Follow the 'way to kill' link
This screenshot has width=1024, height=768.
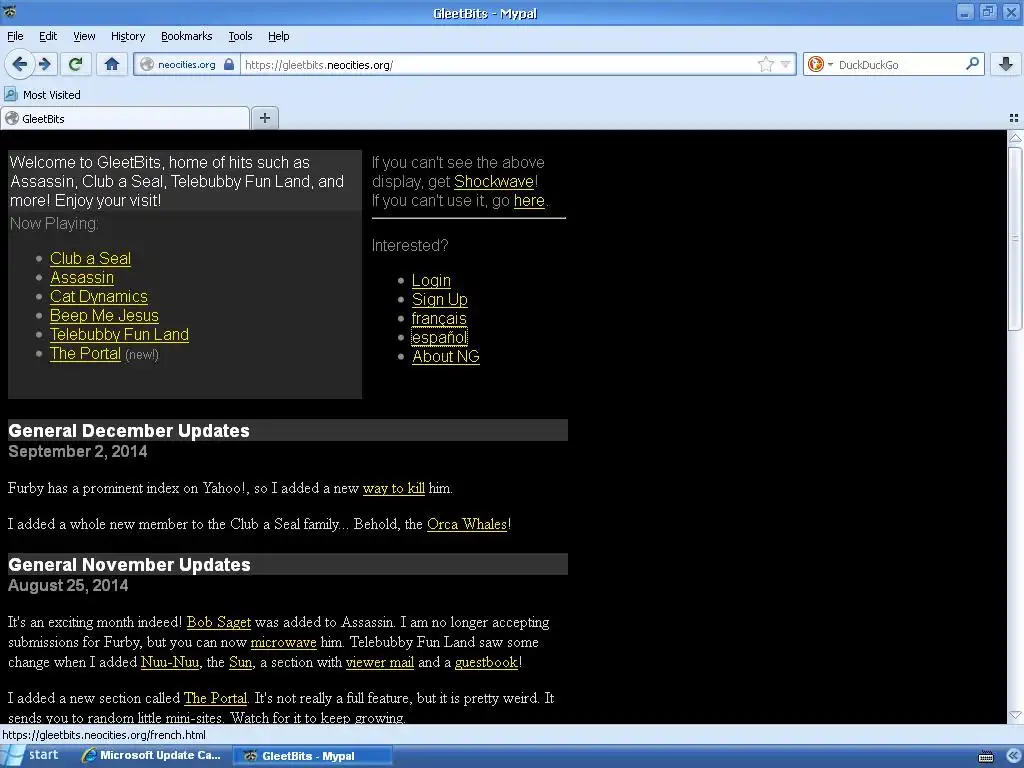[x=394, y=488]
